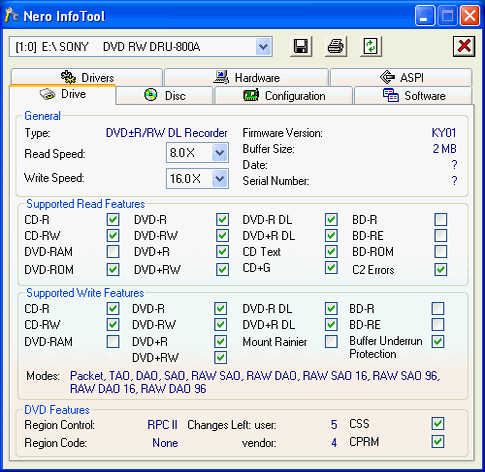Open the drive selection dropdown
Viewport: 485px width, 472px height.
point(263,47)
